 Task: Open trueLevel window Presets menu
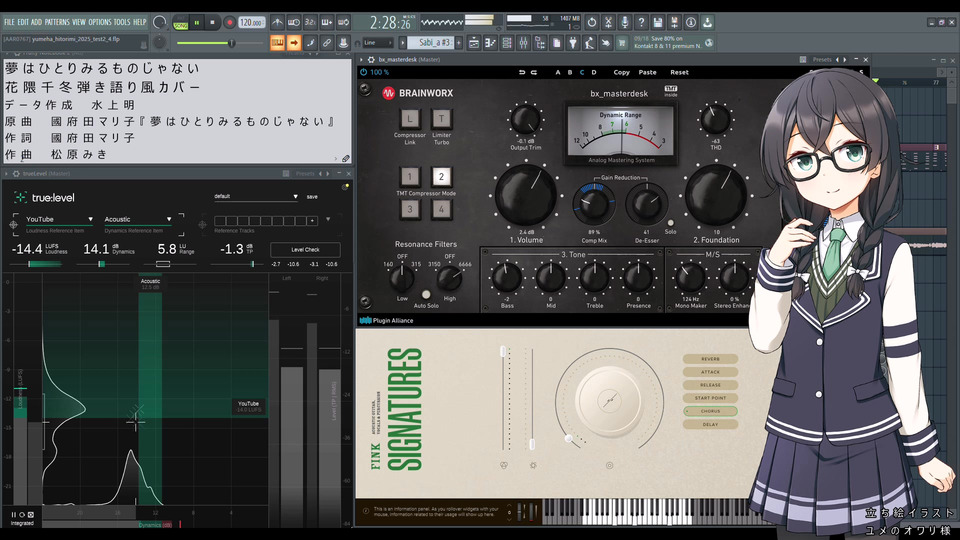(305, 173)
